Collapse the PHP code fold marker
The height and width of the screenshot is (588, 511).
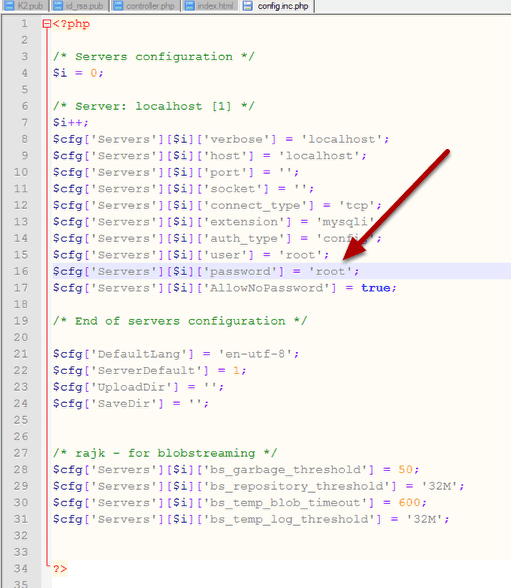46,24
